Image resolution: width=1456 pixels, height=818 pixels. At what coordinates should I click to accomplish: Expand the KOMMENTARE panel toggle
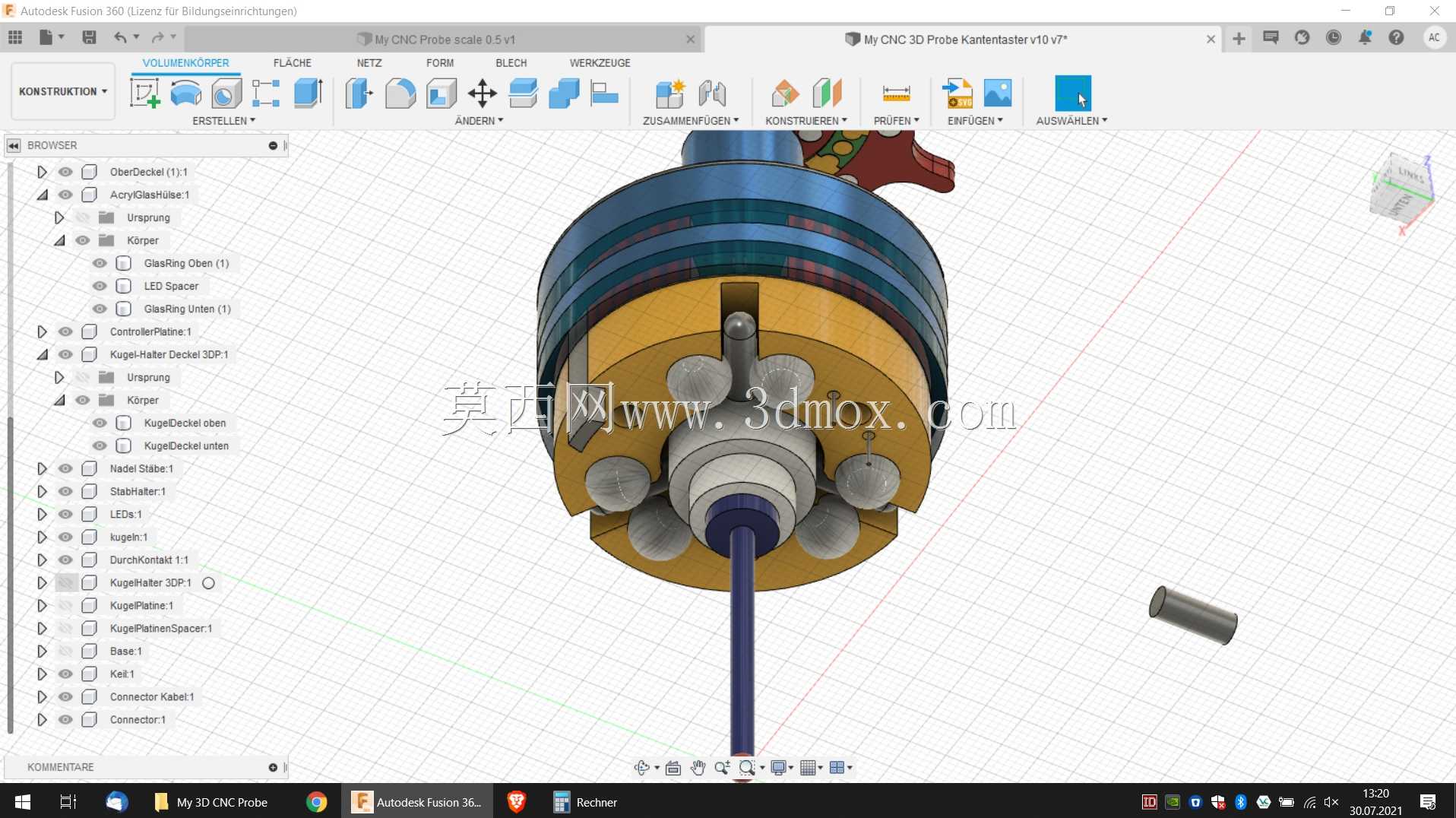pyautogui.click(x=273, y=768)
